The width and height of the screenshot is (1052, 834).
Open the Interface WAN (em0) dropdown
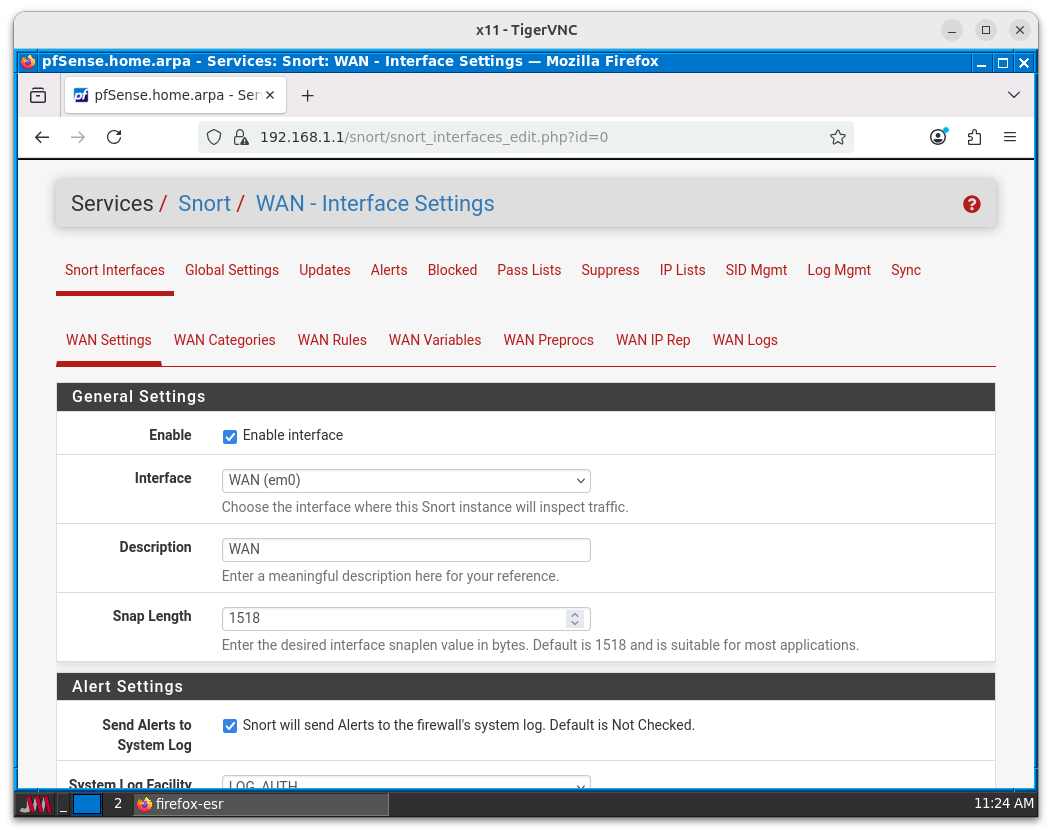click(406, 481)
